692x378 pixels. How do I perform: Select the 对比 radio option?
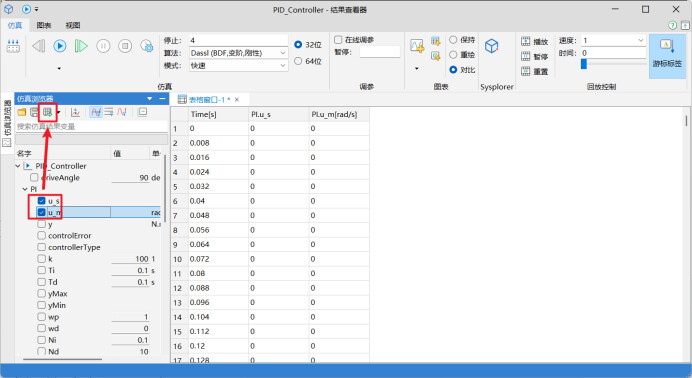pos(453,70)
